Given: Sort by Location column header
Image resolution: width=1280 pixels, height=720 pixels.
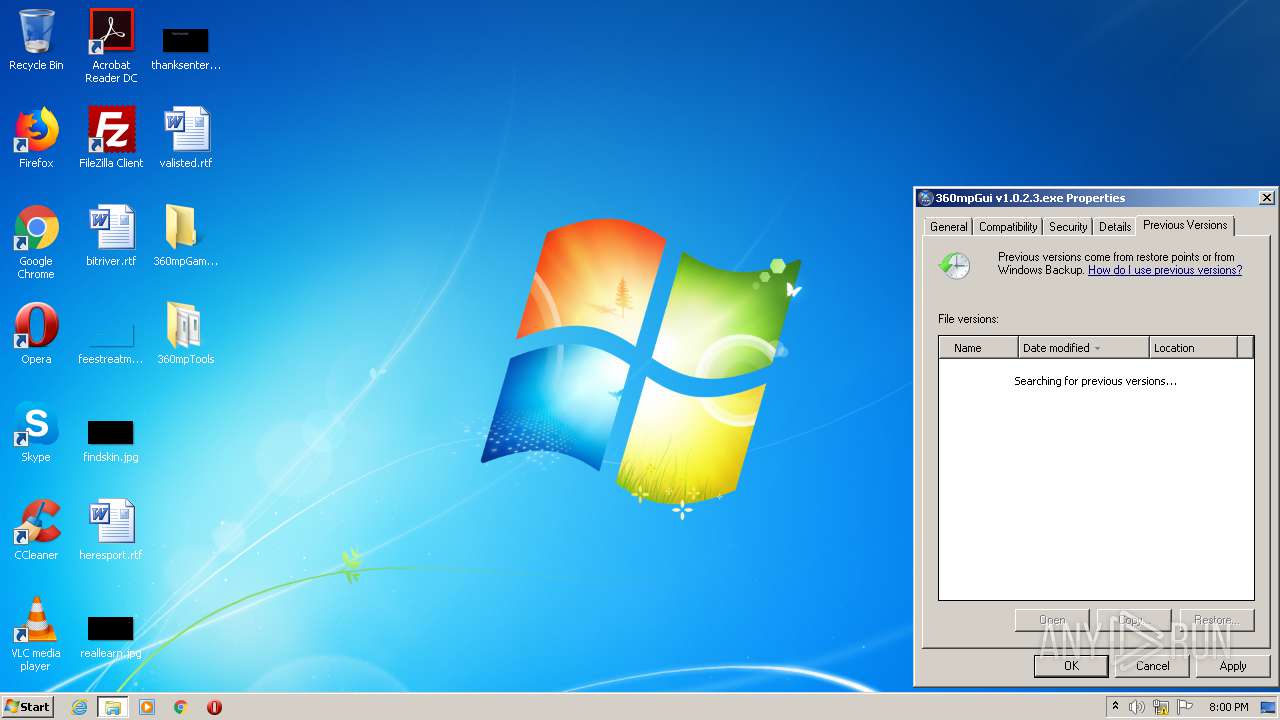Looking at the screenshot, I should click(x=1193, y=348).
